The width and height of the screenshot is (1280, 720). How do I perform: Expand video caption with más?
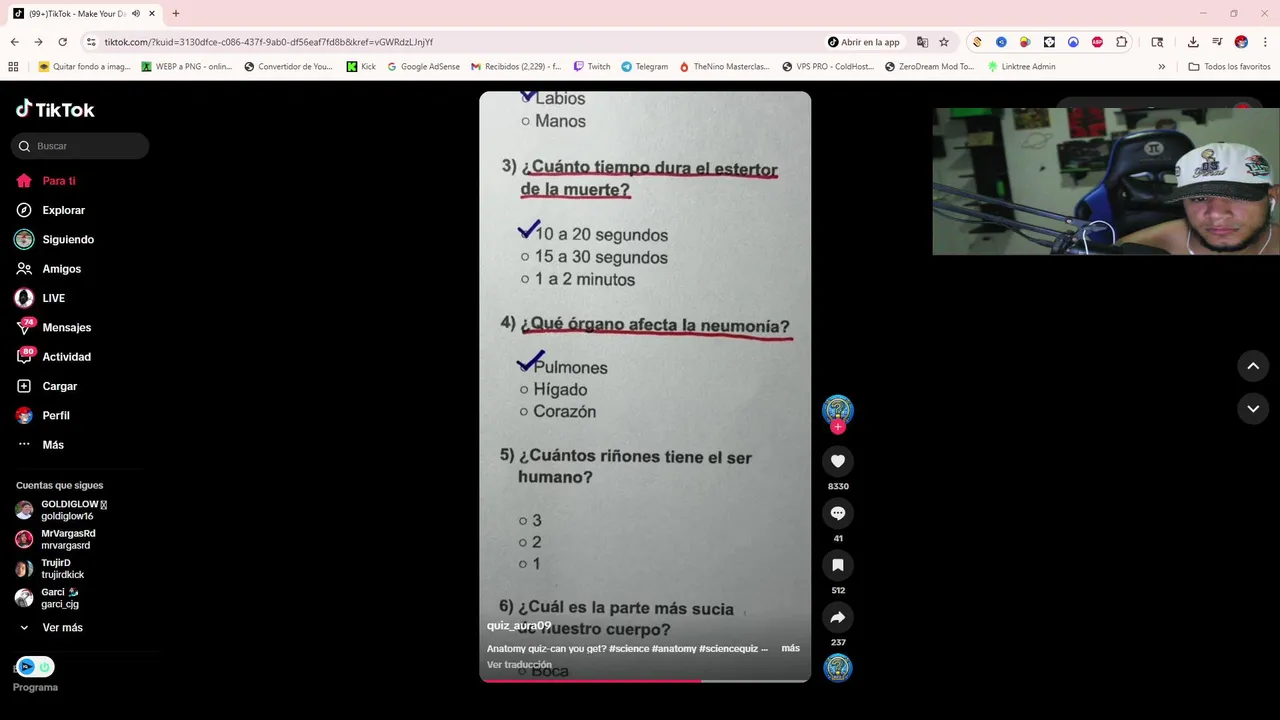coord(790,648)
